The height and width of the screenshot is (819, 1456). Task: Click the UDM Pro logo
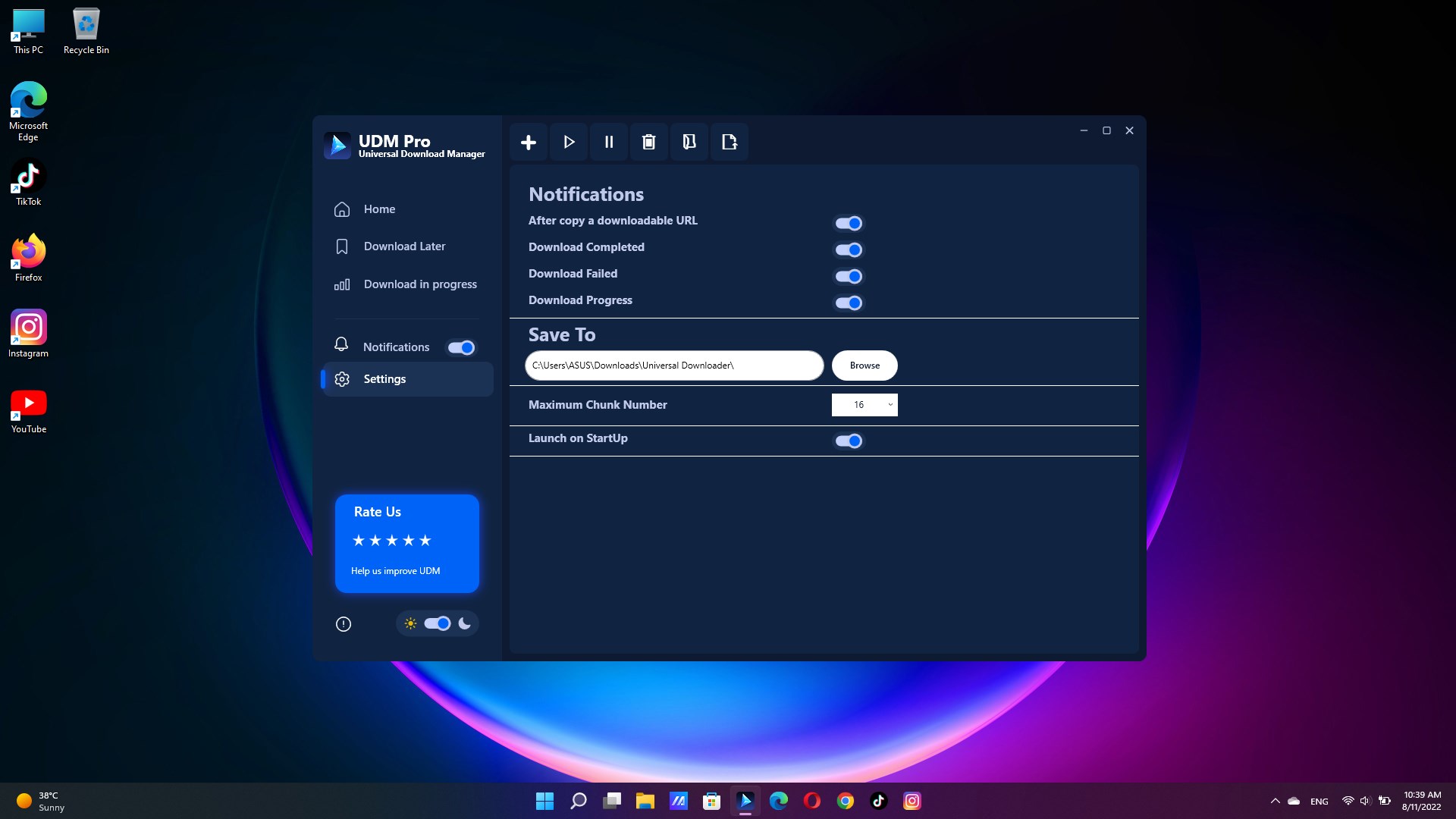tap(337, 145)
